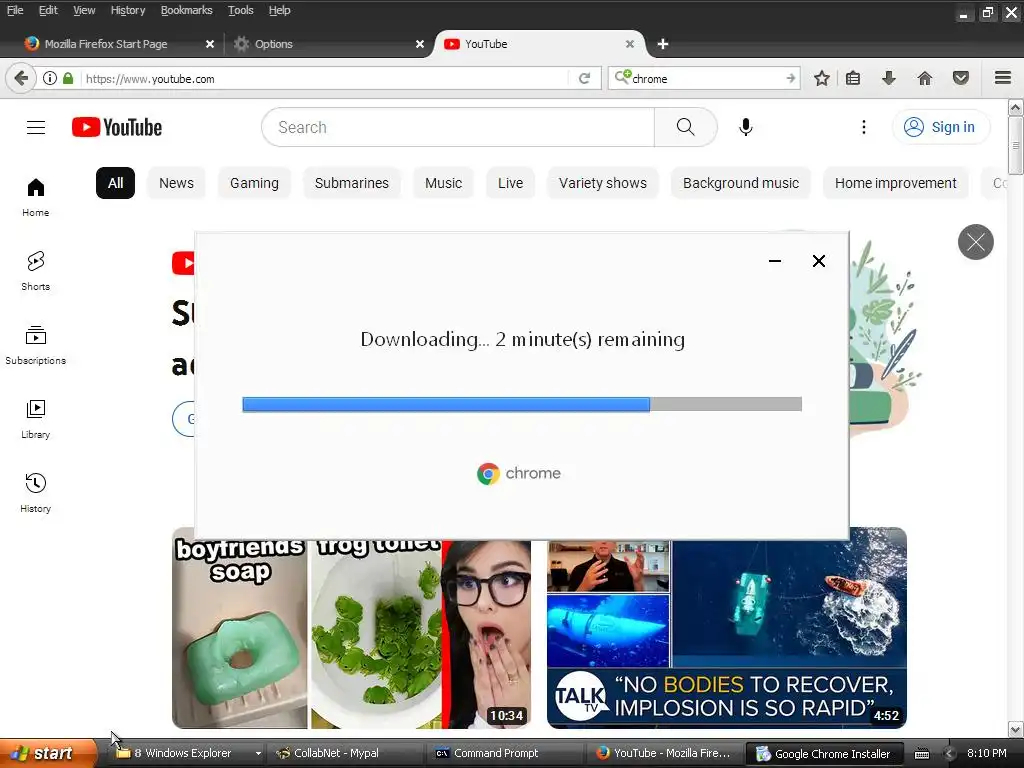Image resolution: width=1024 pixels, height=768 pixels.
Task: Open the History menu in menu bar
Action: click(127, 10)
